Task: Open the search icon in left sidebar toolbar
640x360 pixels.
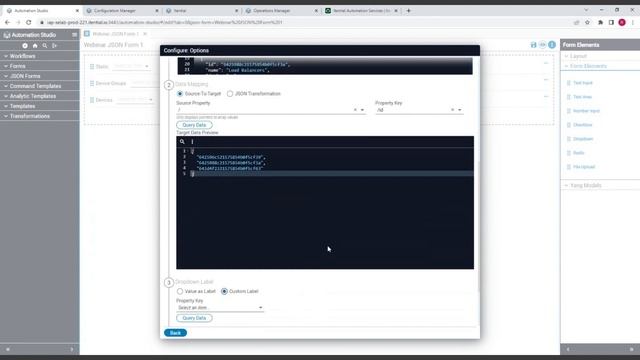Action: coord(45,46)
